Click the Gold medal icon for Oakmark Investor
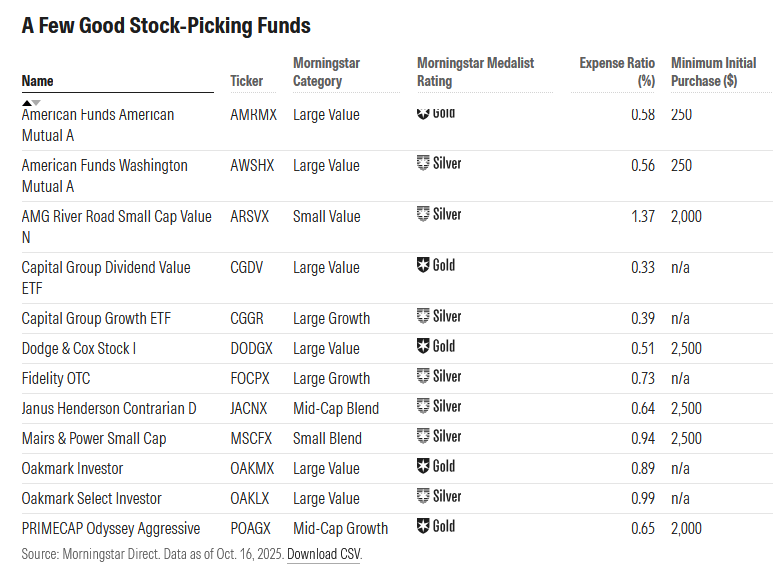The width and height of the screenshot is (773, 577). click(x=423, y=466)
